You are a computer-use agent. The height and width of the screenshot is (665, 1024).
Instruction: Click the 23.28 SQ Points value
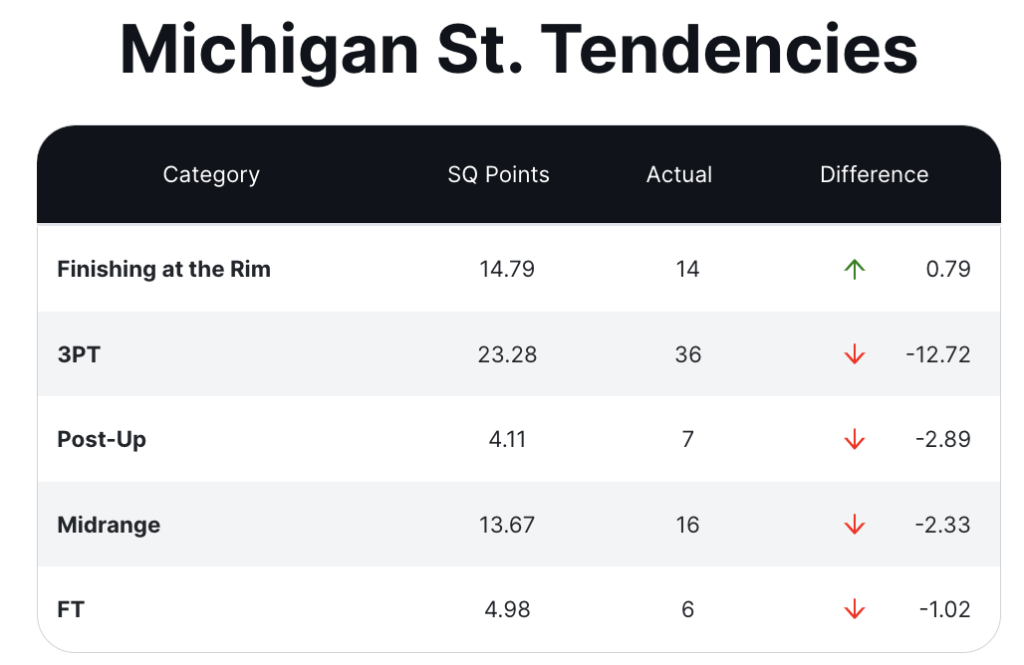507,355
